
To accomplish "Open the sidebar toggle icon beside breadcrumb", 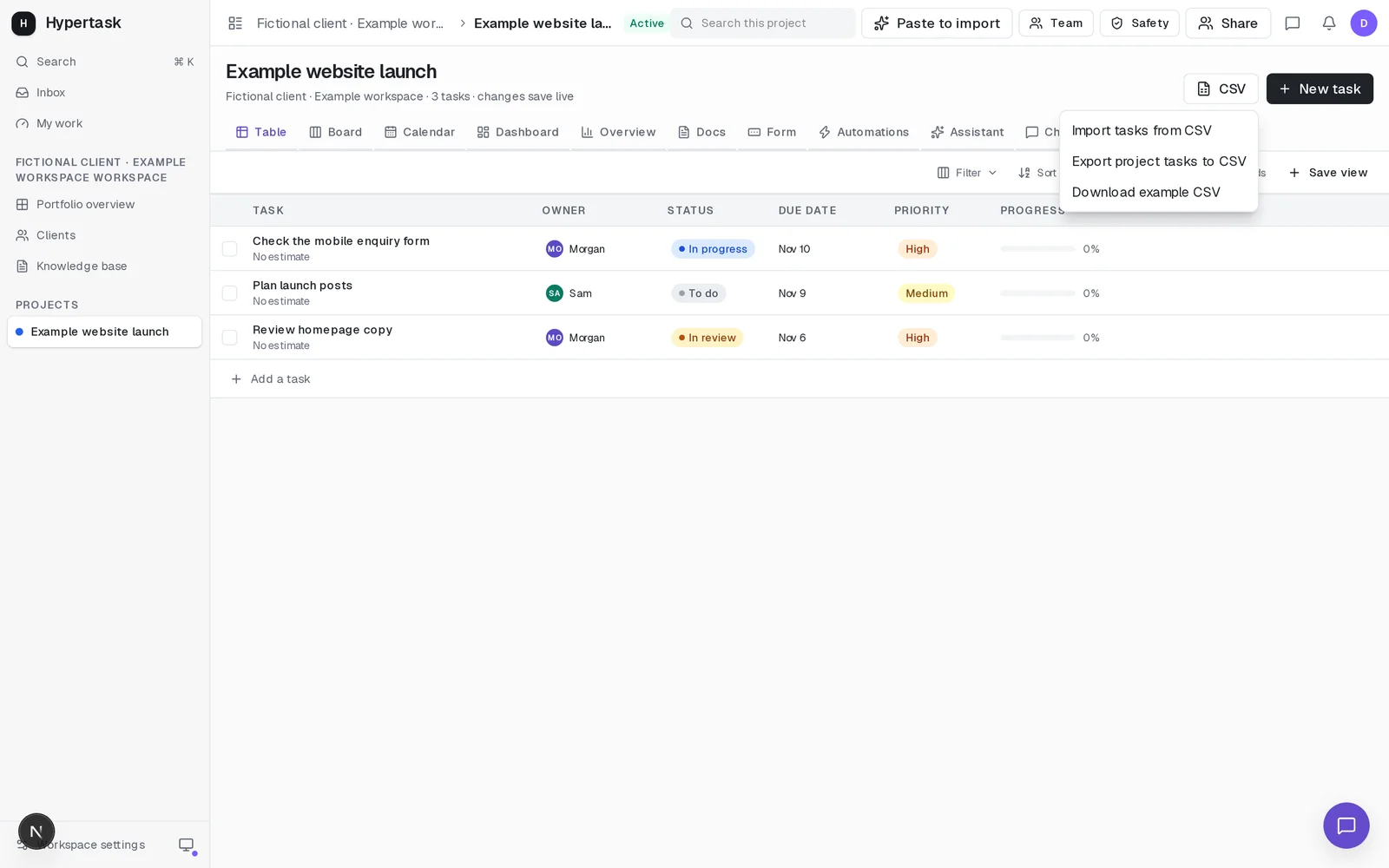I will [235, 23].
